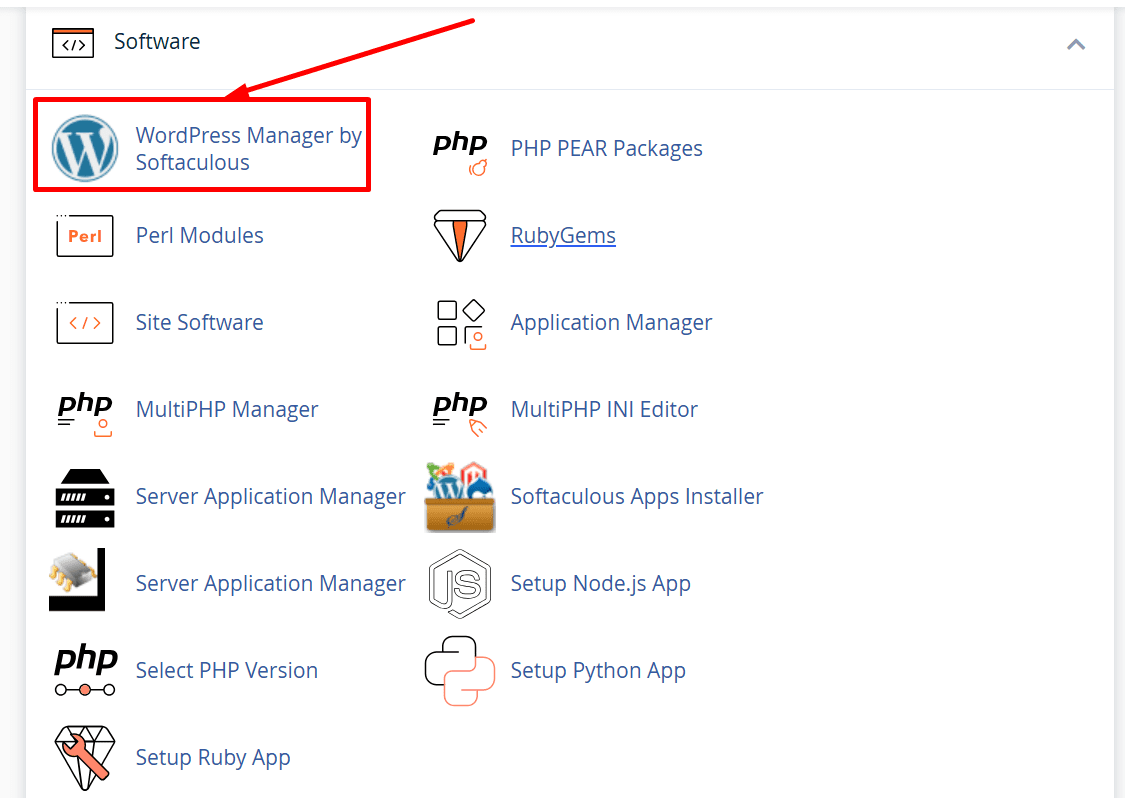This screenshot has width=1125, height=798.
Task: Open the Setup Python App text link
Action: 598,670
